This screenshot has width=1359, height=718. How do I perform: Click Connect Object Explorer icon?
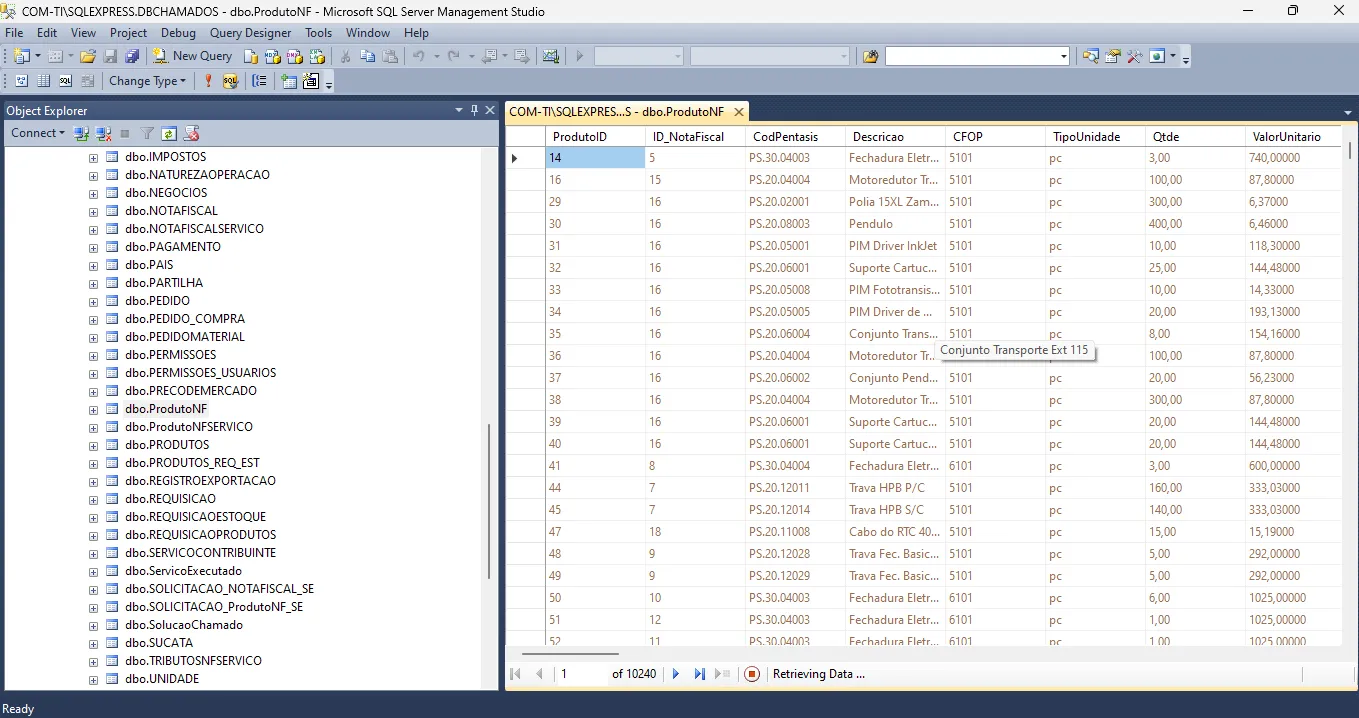pyautogui.click(x=82, y=133)
